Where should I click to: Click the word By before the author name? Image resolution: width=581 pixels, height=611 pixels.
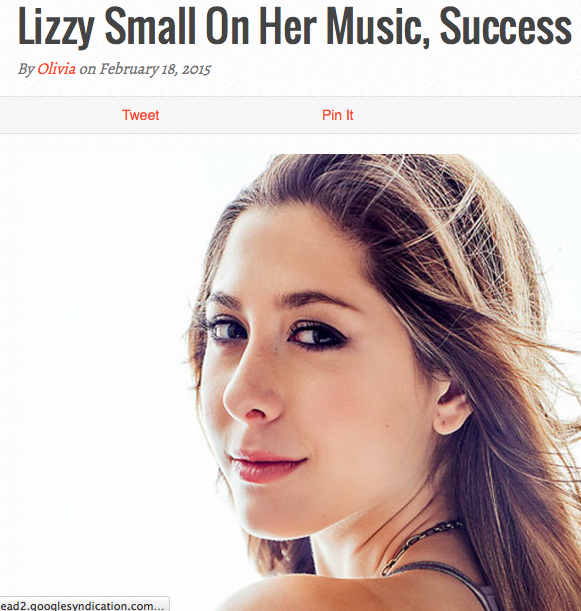tap(26, 69)
